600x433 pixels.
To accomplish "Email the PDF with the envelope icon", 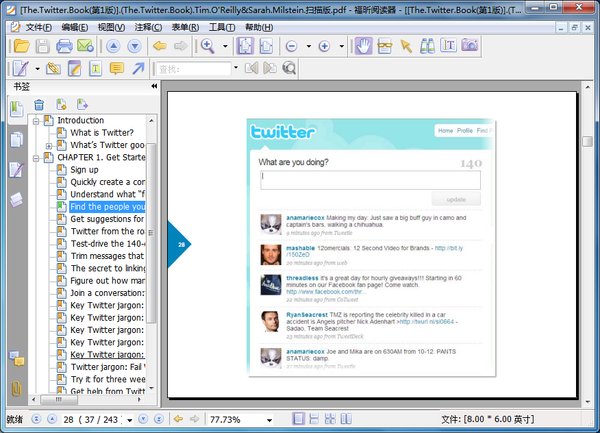I will 85,46.
